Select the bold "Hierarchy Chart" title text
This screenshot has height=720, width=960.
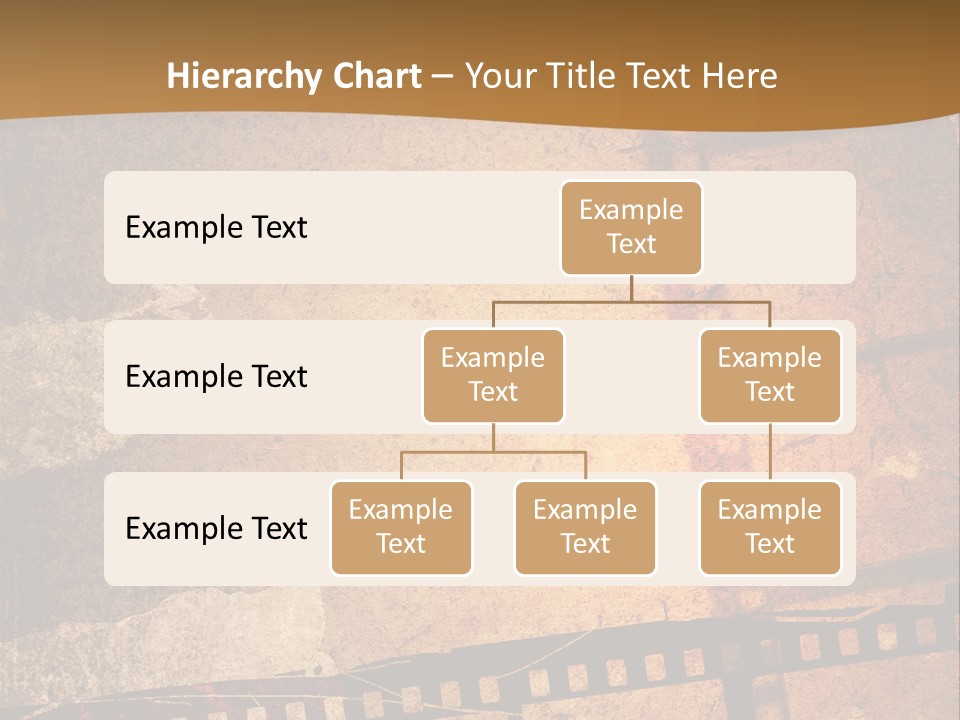pyautogui.click(x=294, y=76)
